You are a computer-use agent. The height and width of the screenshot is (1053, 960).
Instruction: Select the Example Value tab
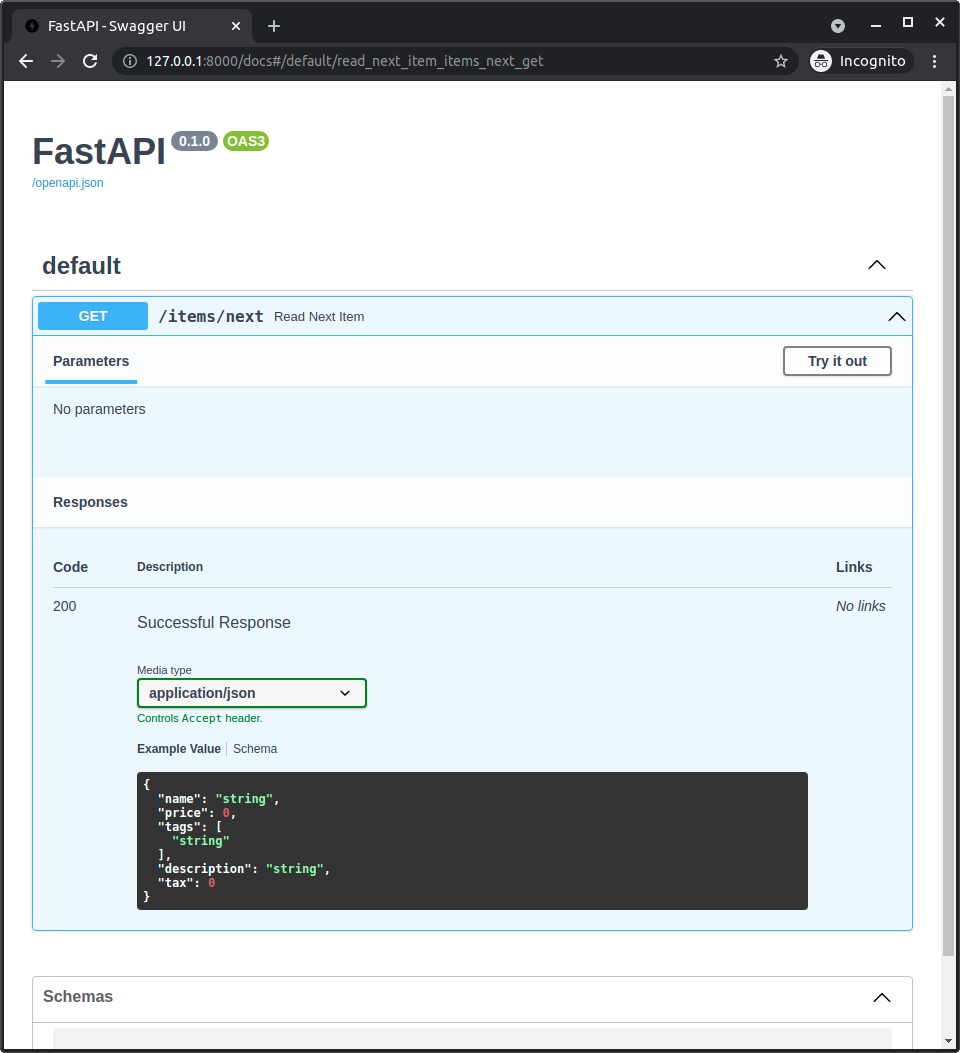click(179, 749)
